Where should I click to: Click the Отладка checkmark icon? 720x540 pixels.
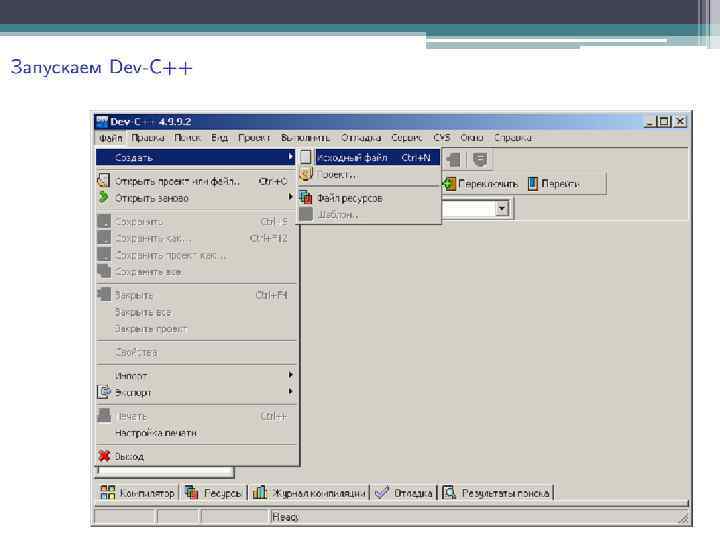click(382, 493)
